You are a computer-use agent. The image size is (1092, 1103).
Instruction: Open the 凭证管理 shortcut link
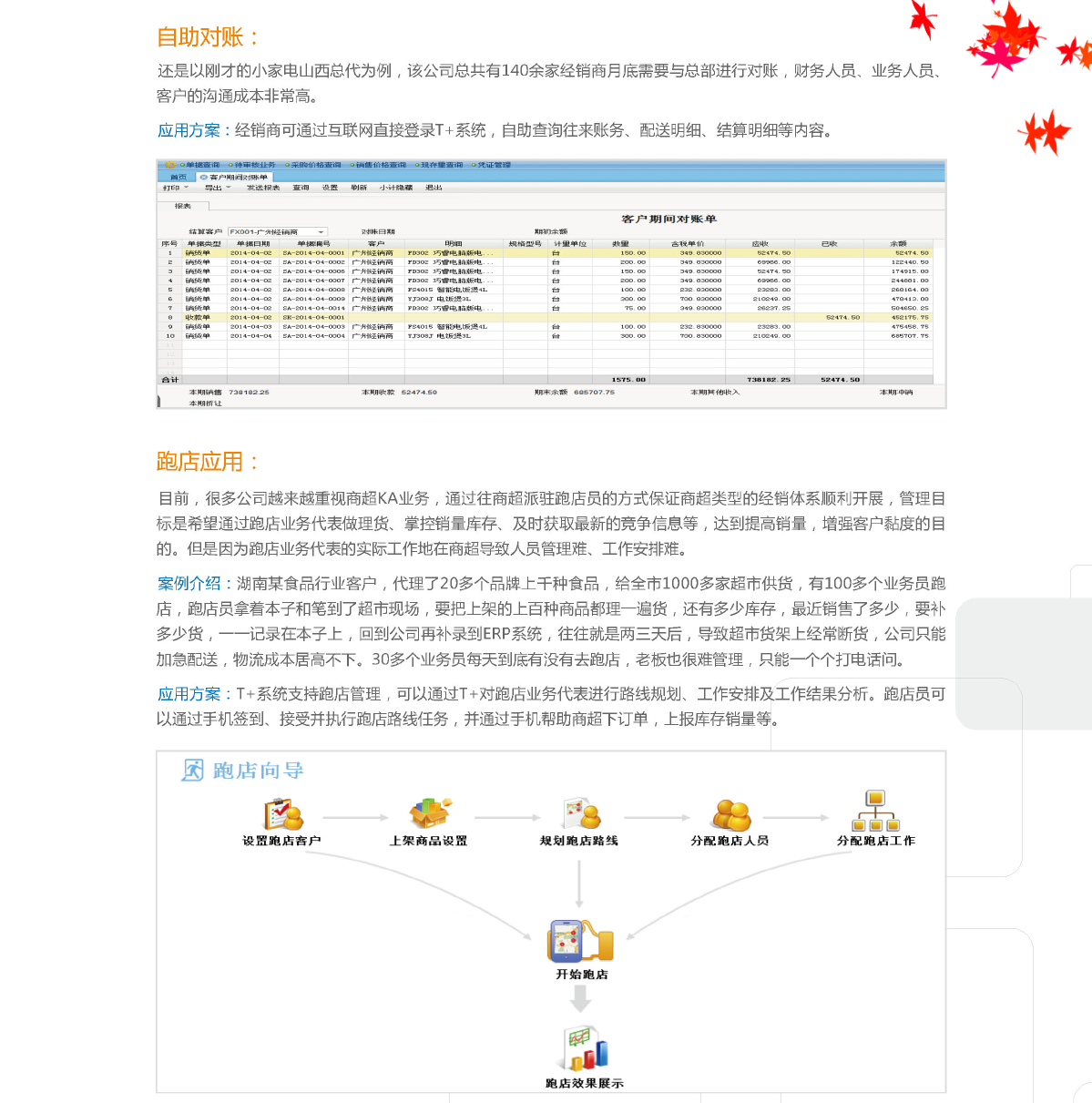[494, 165]
